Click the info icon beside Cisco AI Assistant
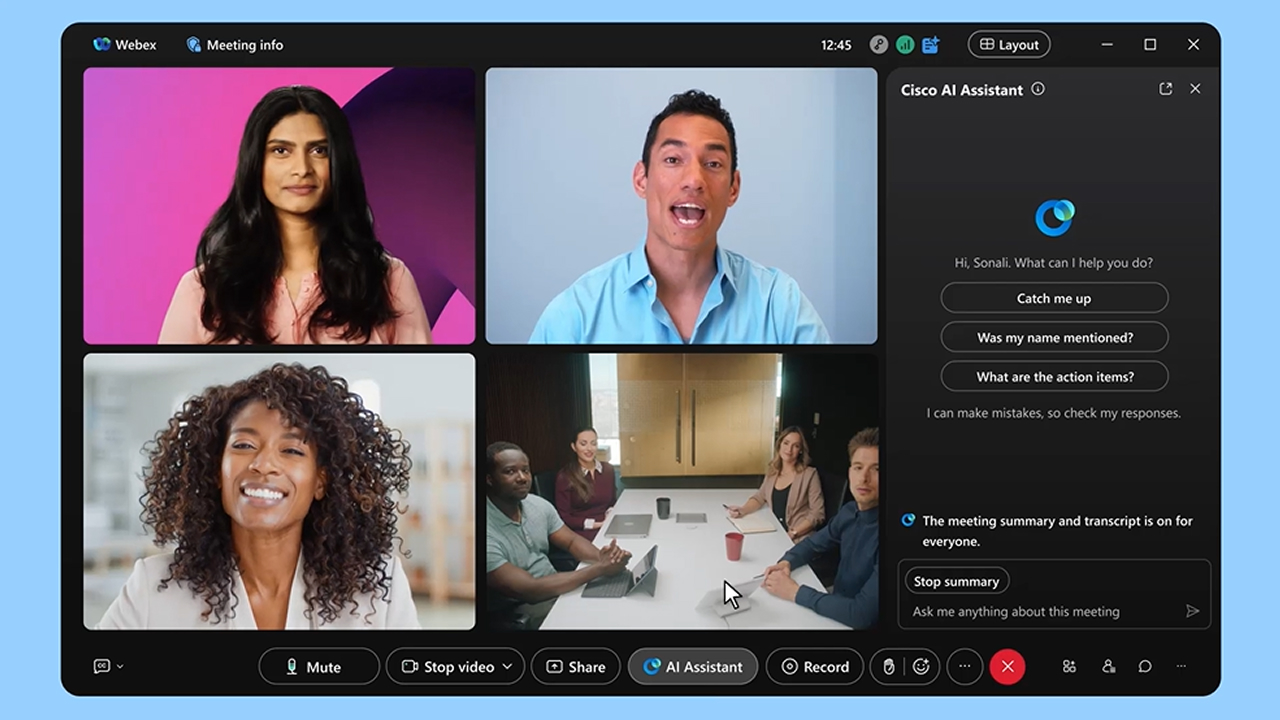Screen dimensions: 1280x720 coord(1038,89)
